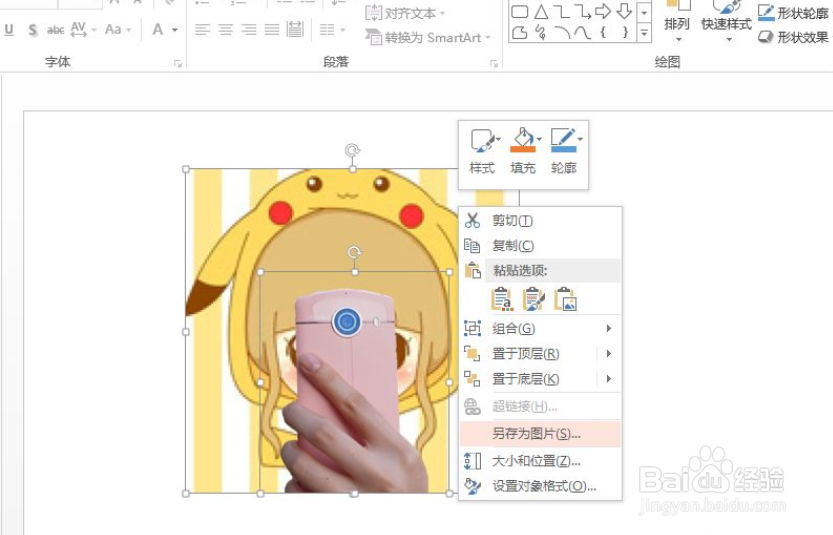Screen dimensions: 833x535
Task: Select rounded rectangle shape in gallery
Action: click(520, 11)
